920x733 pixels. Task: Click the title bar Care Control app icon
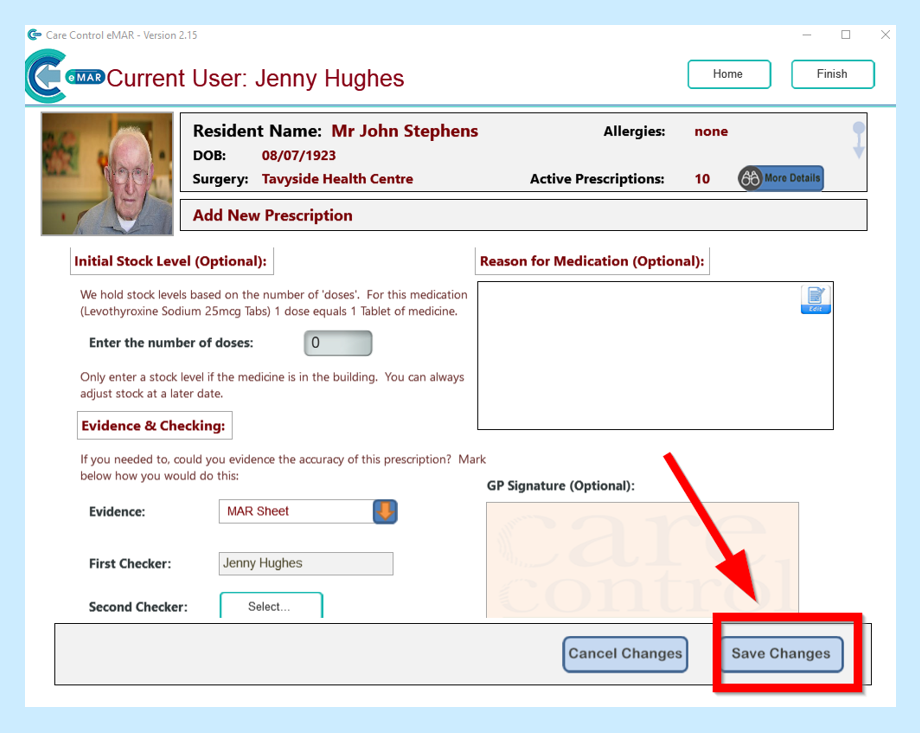coord(35,35)
